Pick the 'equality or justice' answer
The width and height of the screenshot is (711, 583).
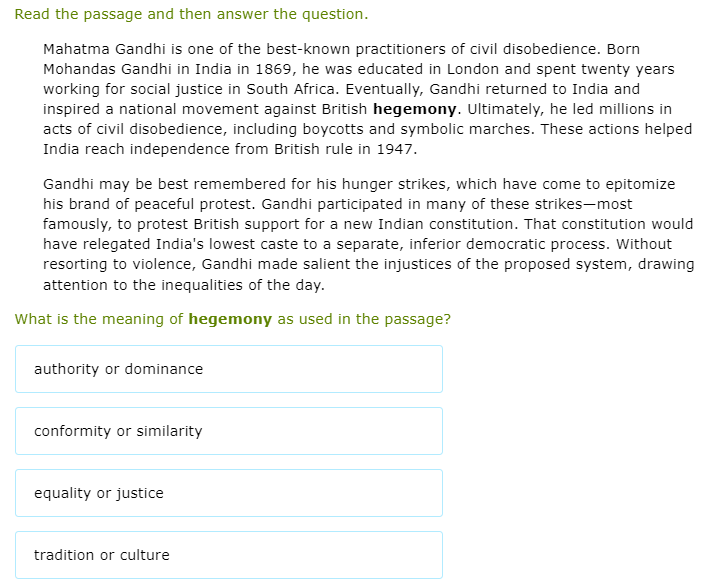pos(228,493)
